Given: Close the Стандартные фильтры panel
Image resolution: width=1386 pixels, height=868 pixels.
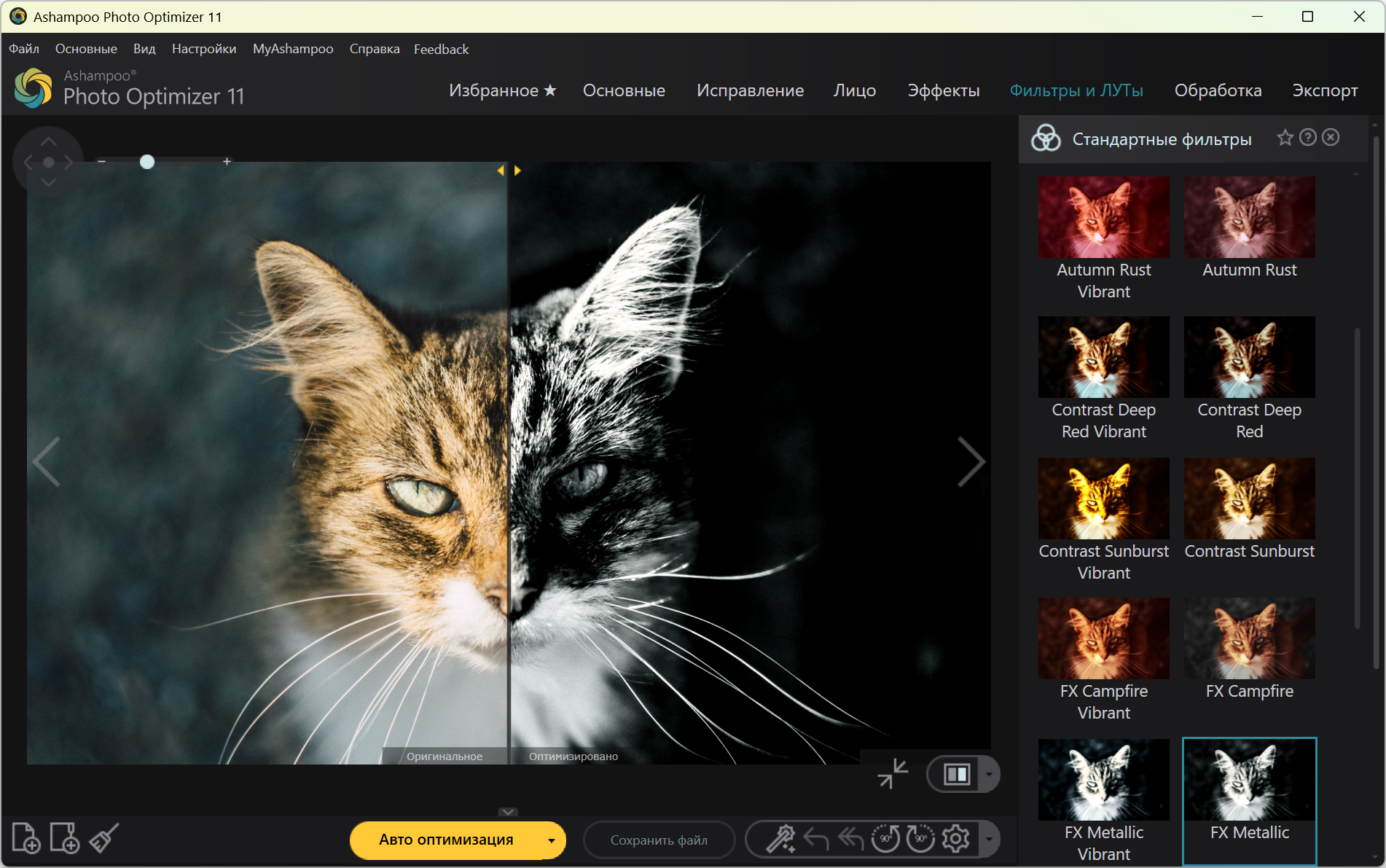Looking at the screenshot, I should [1331, 138].
